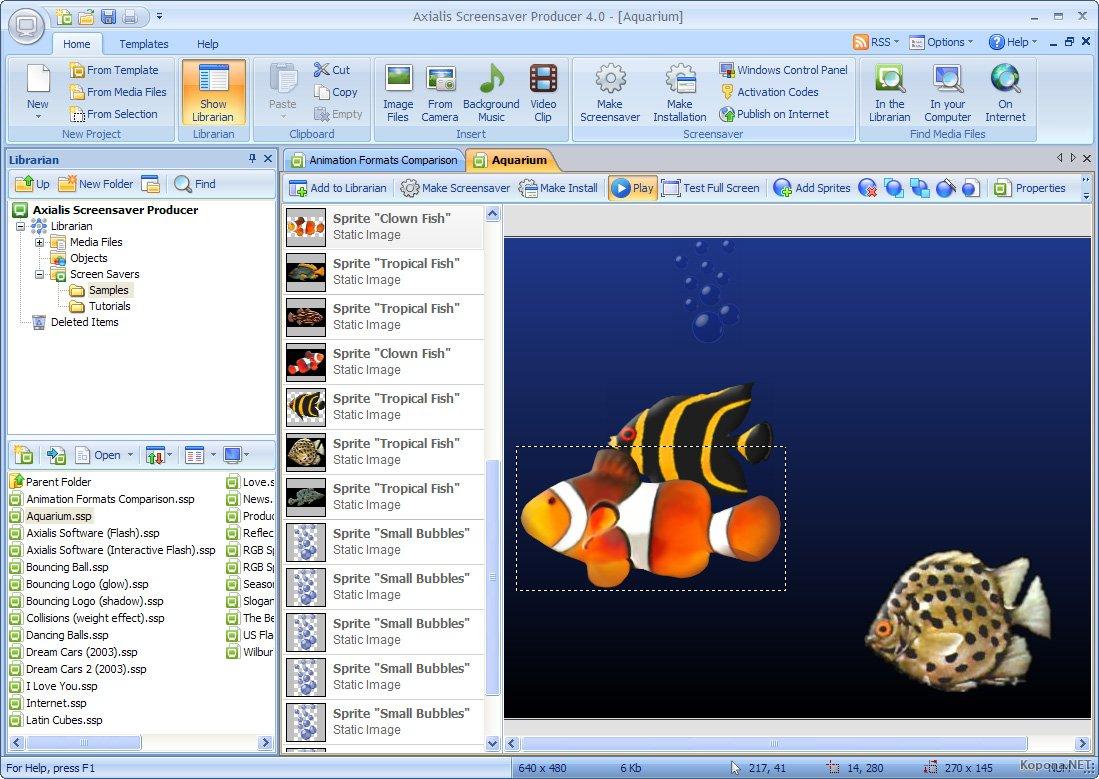The width and height of the screenshot is (1099, 779).
Task: Click the Up button in Librarian
Action: coord(32,184)
